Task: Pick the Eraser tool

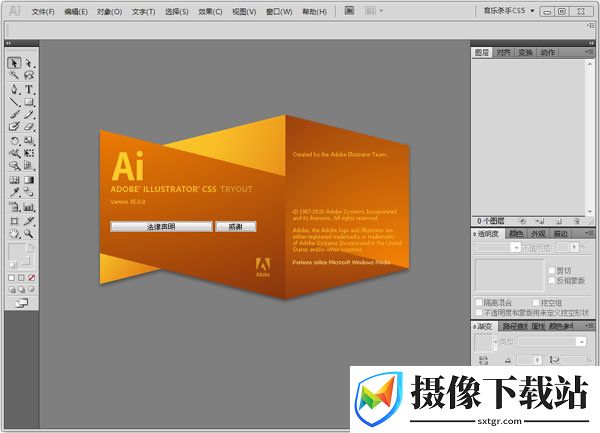Action: 29,127
